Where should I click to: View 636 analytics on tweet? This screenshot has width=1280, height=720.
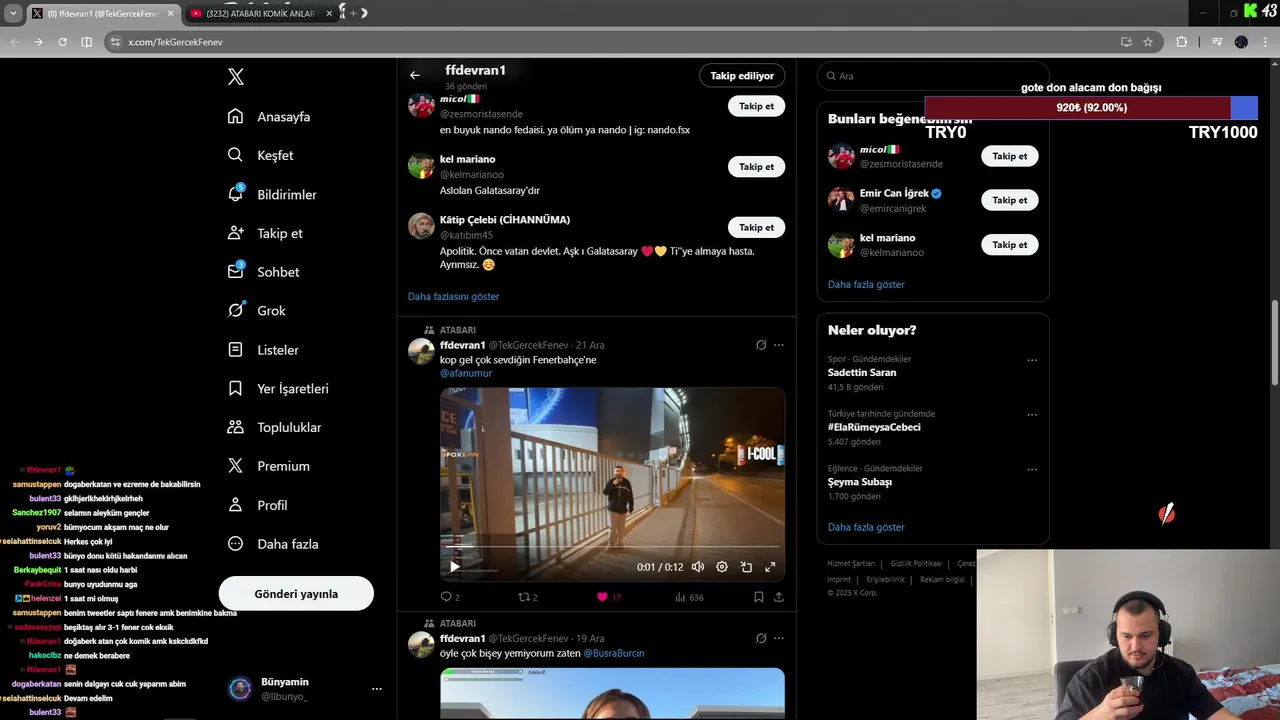coord(689,597)
